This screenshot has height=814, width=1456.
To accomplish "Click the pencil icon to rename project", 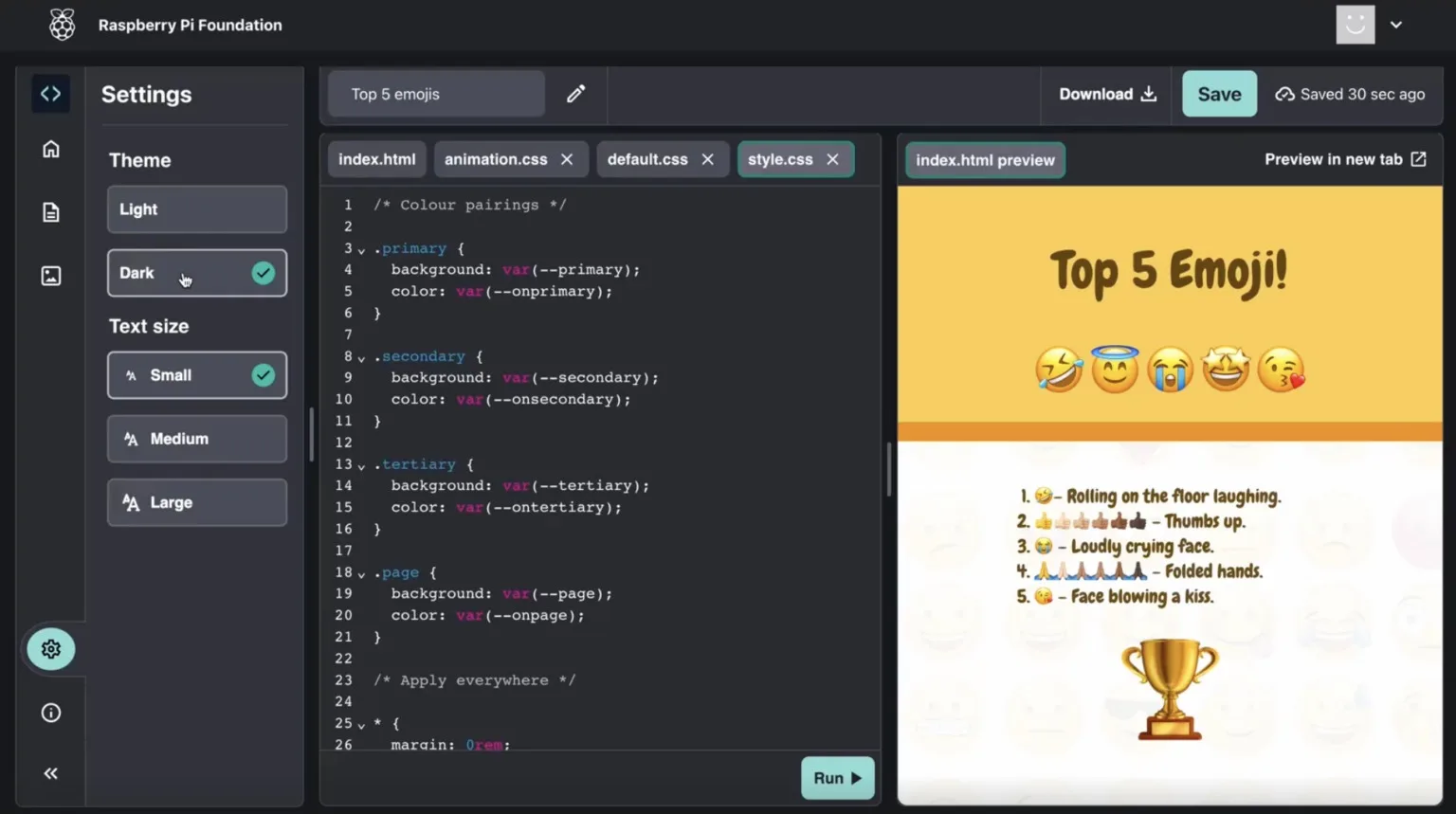I will (575, 94).
